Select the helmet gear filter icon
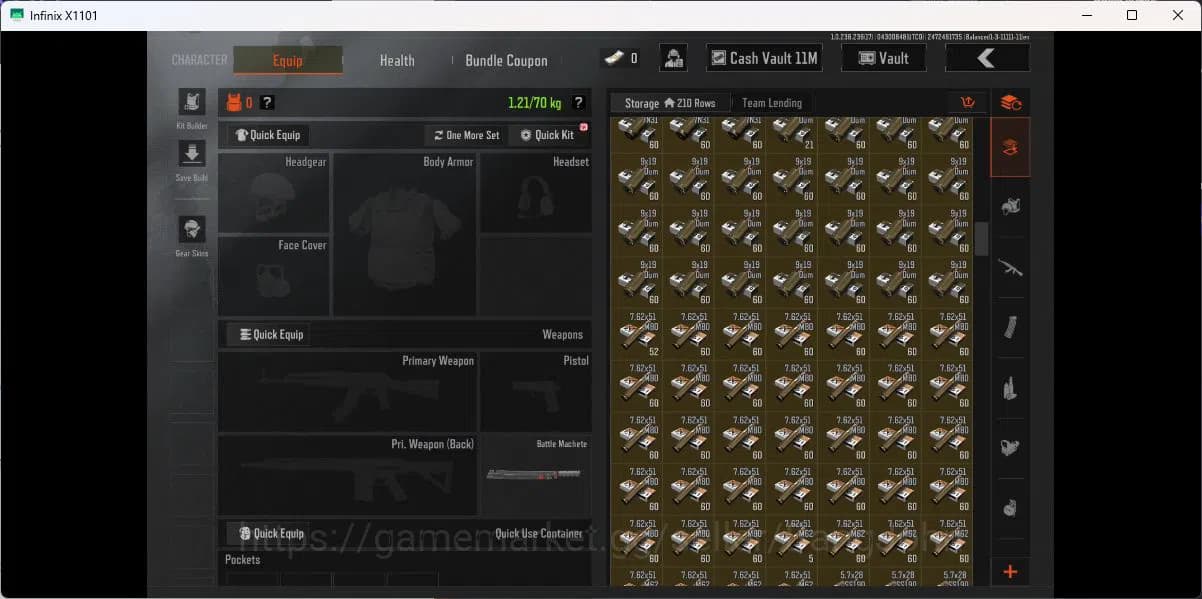Image resolution: width=1202 pixels, height=599 pixels. pyautogui.click(x=1010, y=207)
